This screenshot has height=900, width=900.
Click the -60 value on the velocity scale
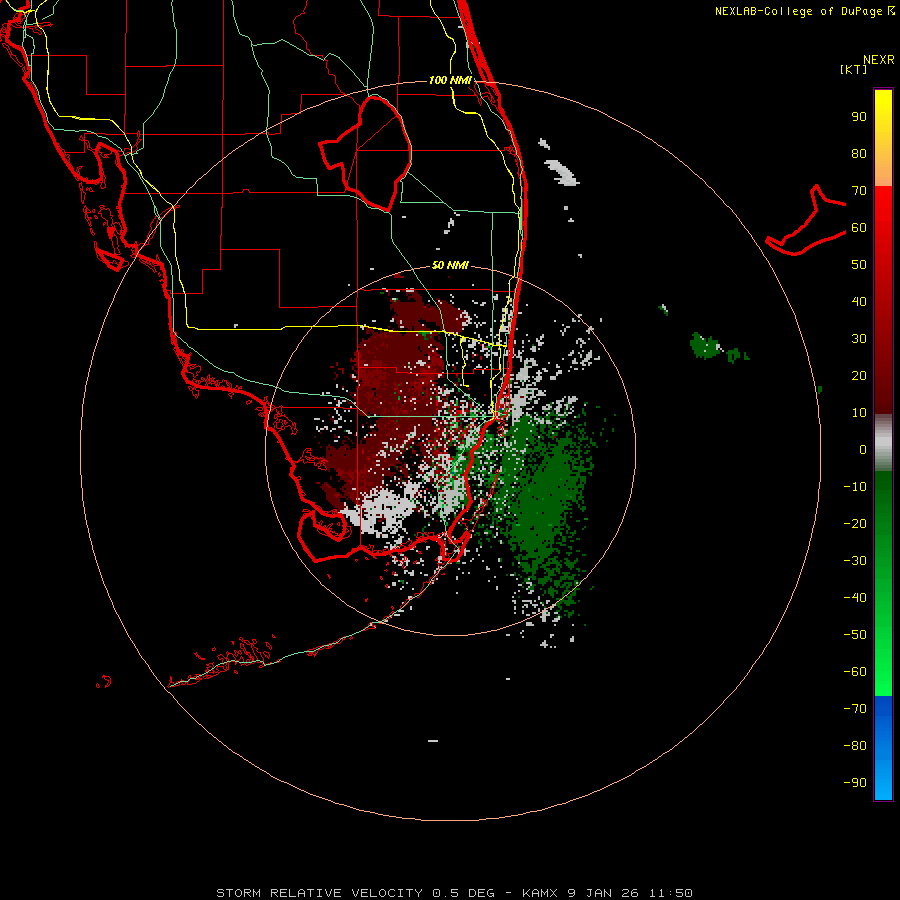pyautogui.click(x=855, y=672)
